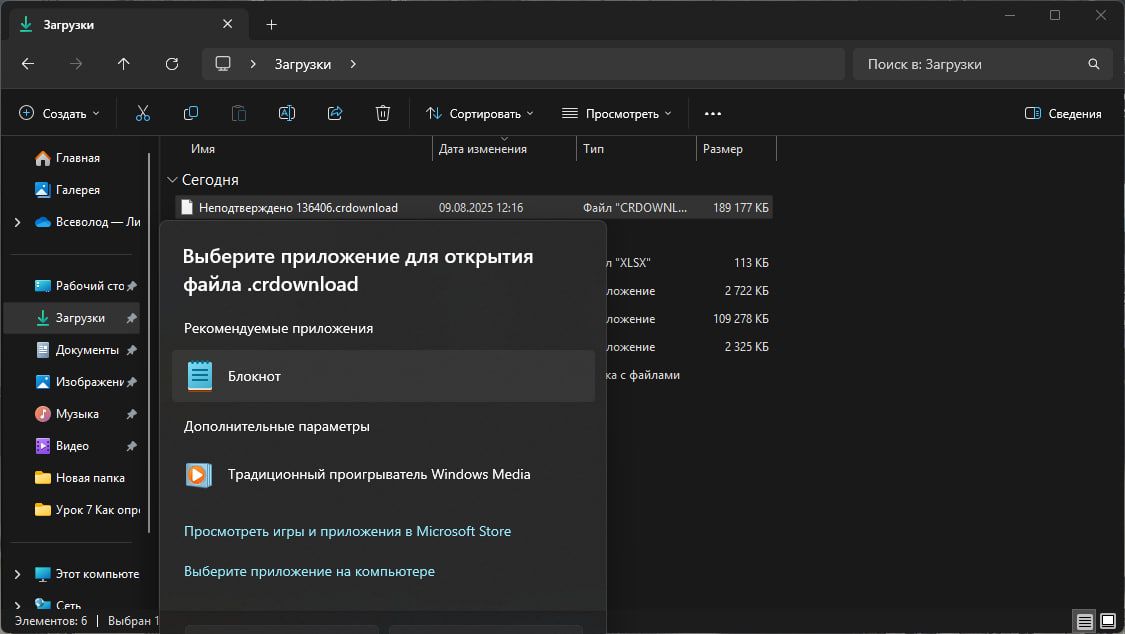Click chevron after Загрузки in address bar
The width and height of the screenshot is (1125, 634).
pyautogui.click(x=353, y=64)
